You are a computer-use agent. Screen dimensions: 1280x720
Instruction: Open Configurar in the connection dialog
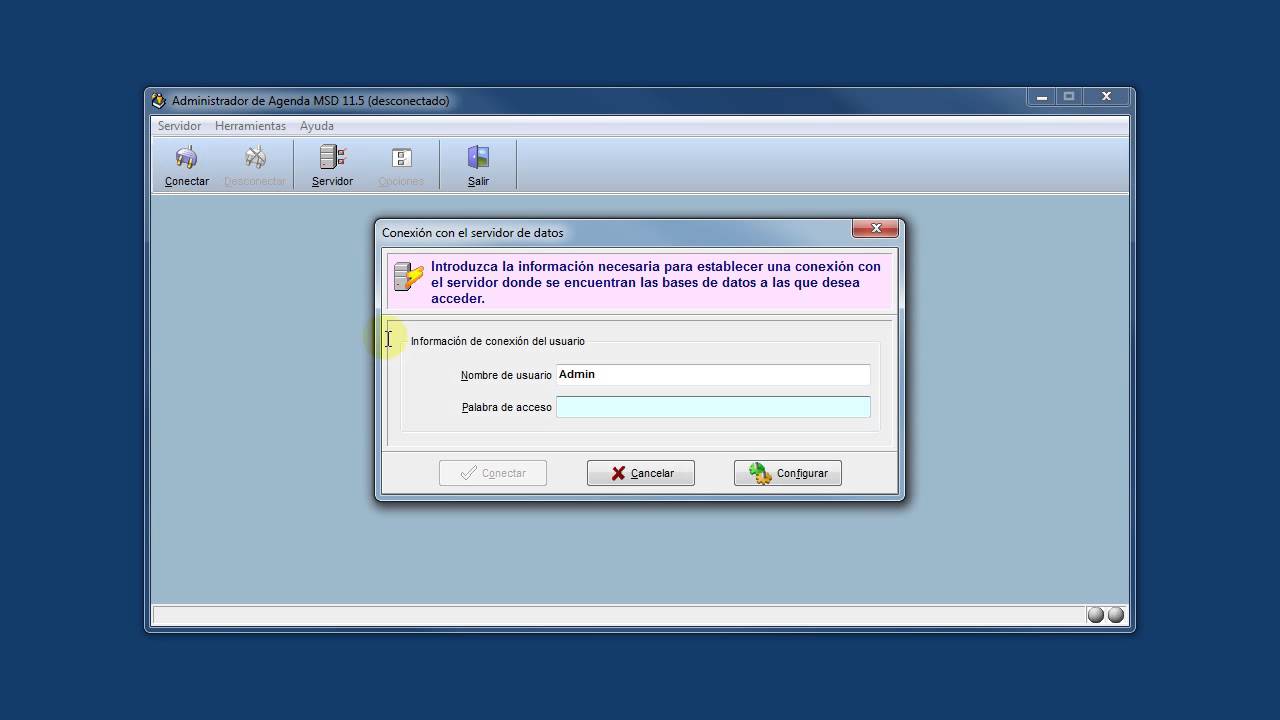[788, 473]
